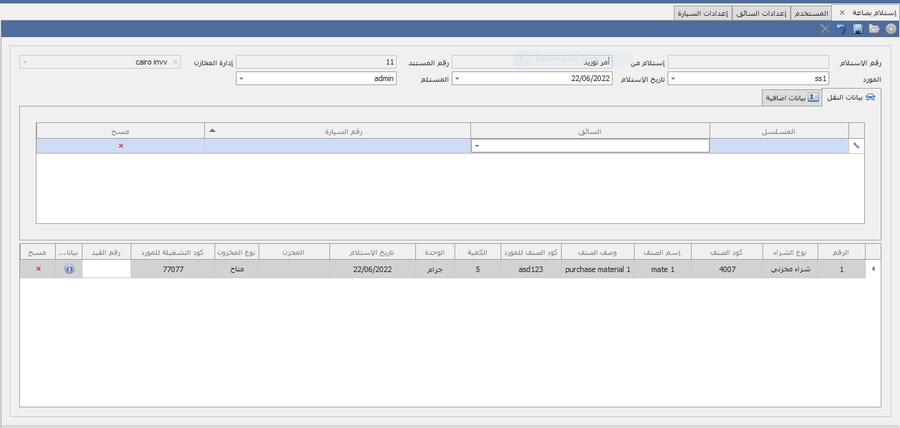The width and height of the screenshot is (900, 428).
Task: Clear the cairo invv warehouse selection
Action: click(176, 62)
